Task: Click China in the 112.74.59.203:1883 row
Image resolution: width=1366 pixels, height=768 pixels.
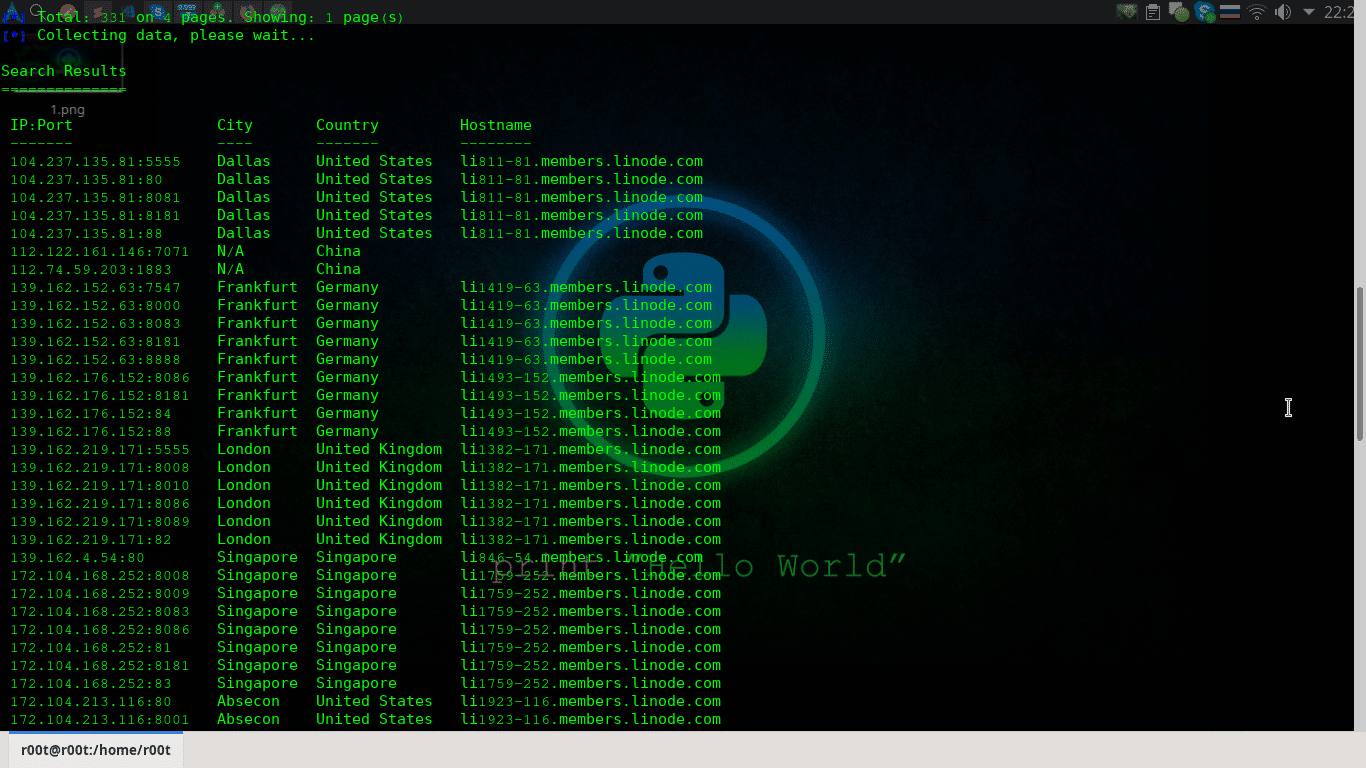Action: (338, 269)
